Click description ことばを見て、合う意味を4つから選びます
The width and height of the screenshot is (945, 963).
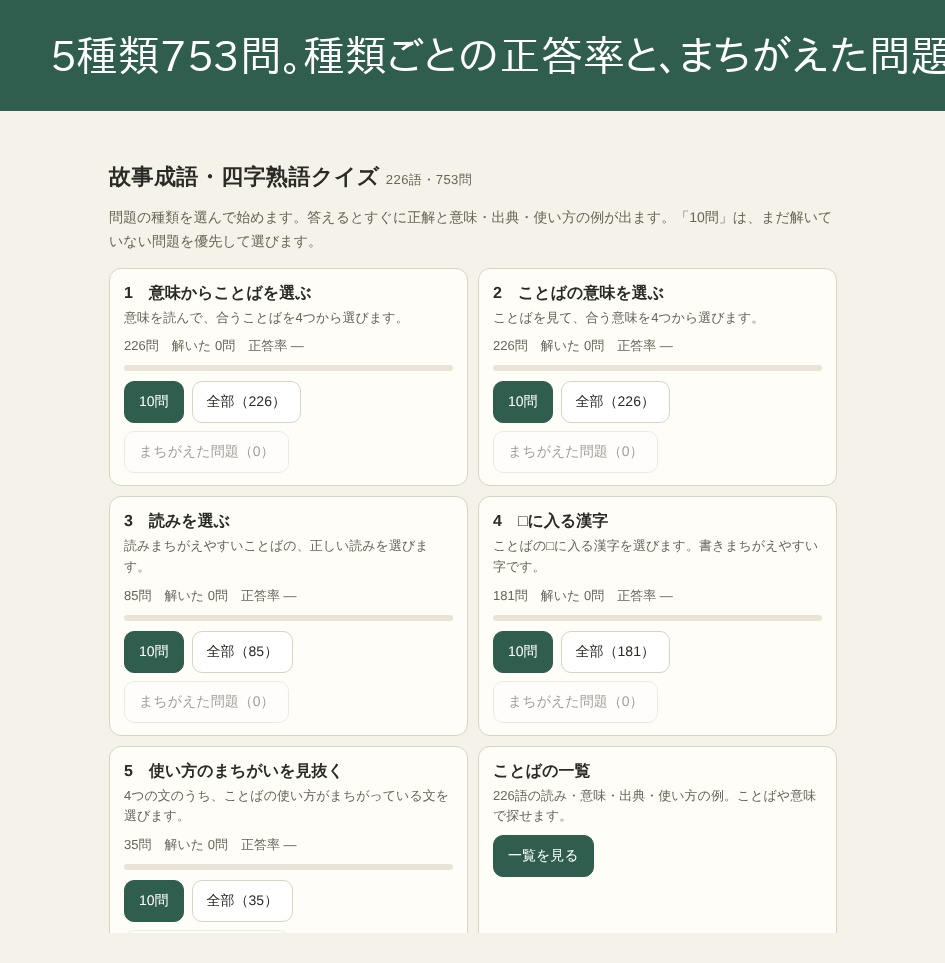click(x=627, y=318)
